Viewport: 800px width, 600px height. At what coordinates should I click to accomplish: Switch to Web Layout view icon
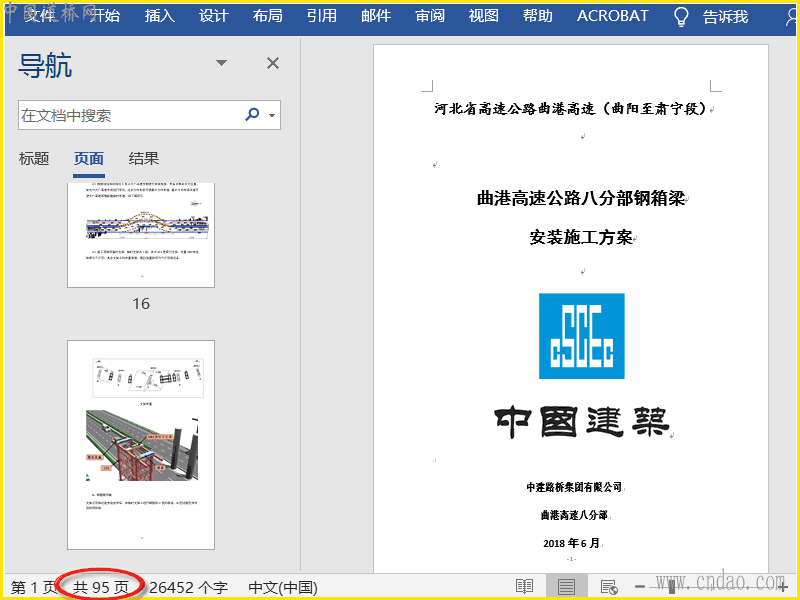609,587
